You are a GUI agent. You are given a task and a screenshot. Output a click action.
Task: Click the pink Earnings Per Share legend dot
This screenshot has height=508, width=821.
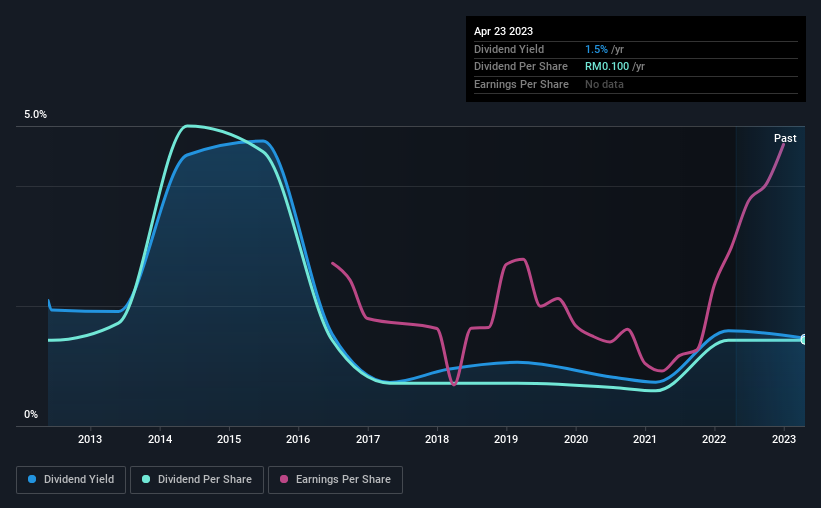click(x=284, y=479)
